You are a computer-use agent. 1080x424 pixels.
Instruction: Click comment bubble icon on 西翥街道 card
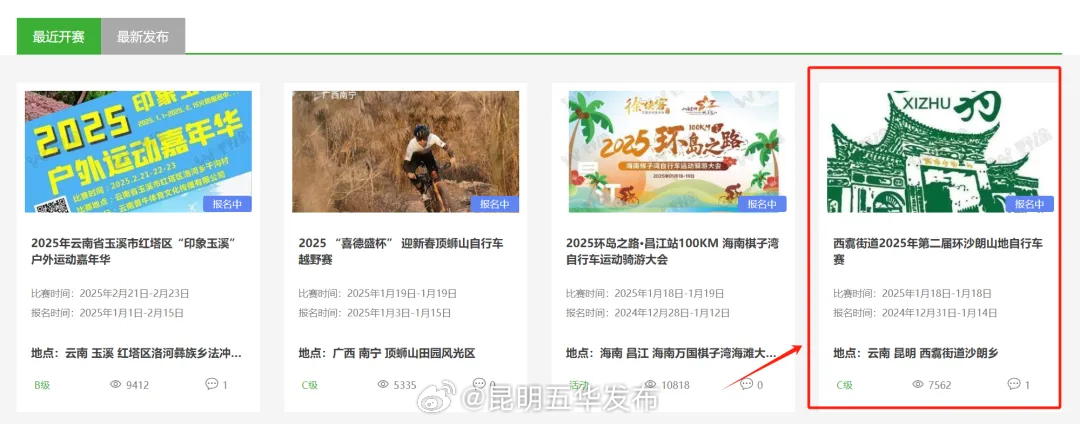point(1014,383)
